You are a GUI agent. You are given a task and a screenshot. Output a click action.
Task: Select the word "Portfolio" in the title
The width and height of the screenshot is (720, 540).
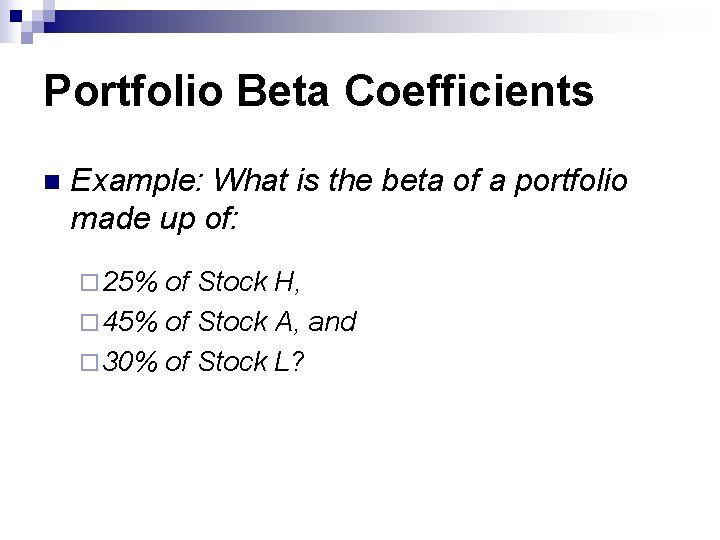[136, 93]
